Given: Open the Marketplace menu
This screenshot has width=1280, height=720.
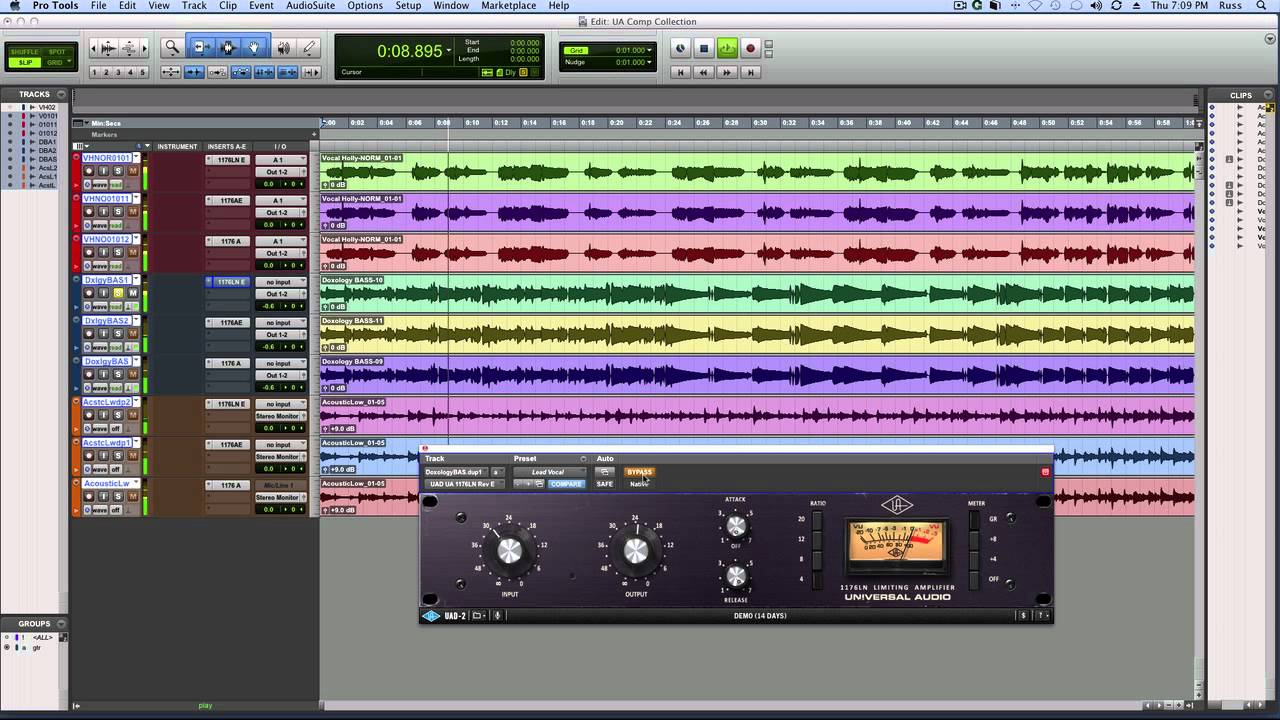Looking at the screenshot, I should [x=508, y=6].
